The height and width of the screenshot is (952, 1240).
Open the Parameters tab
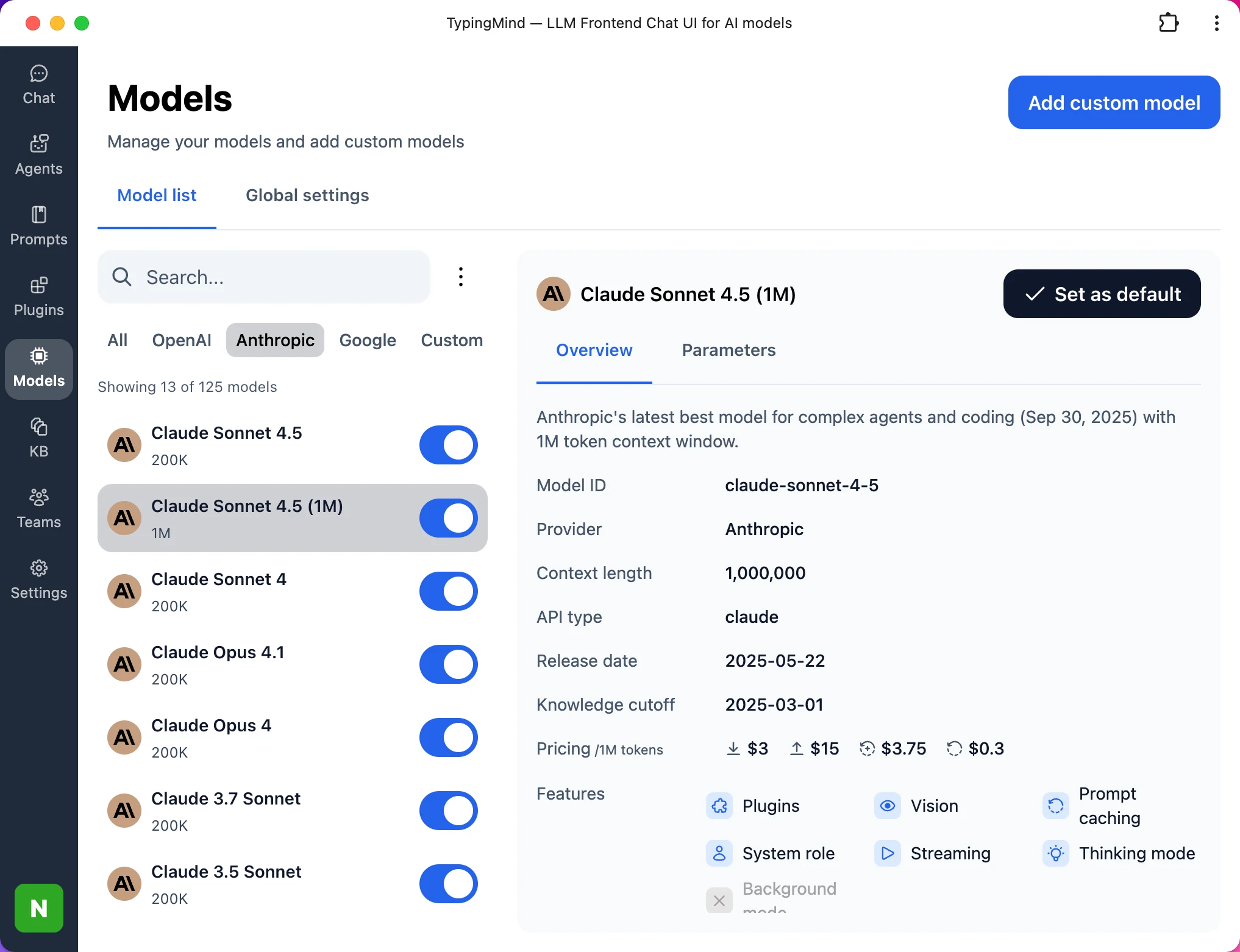coord(729,350)
